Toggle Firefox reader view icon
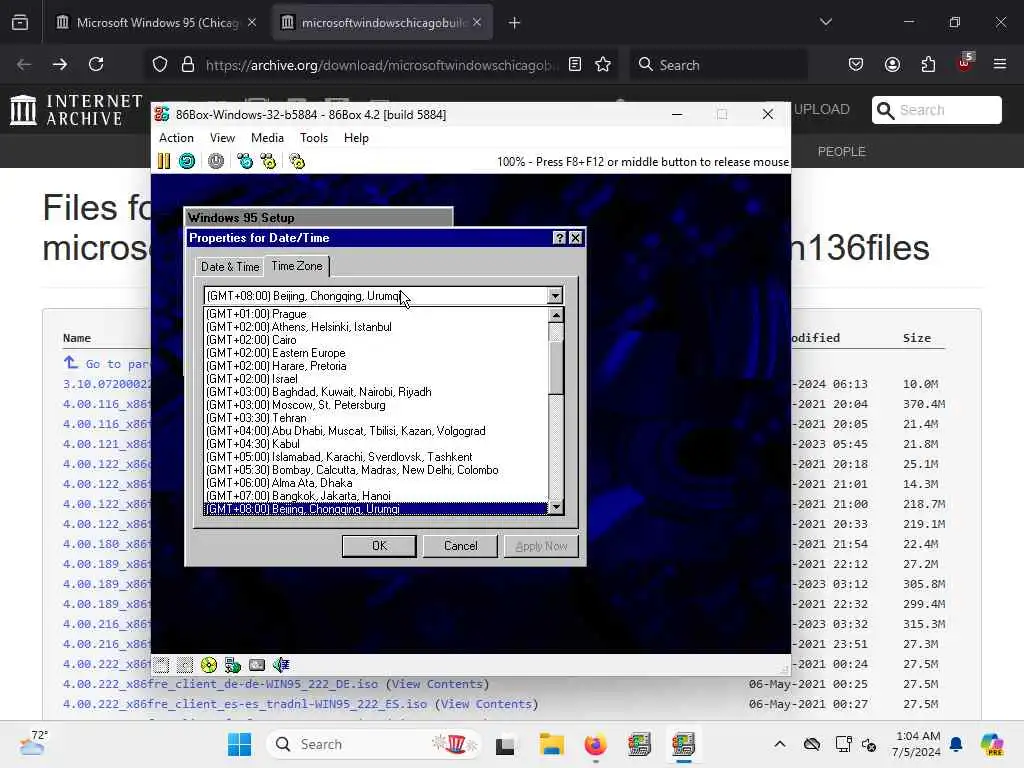 575,65
